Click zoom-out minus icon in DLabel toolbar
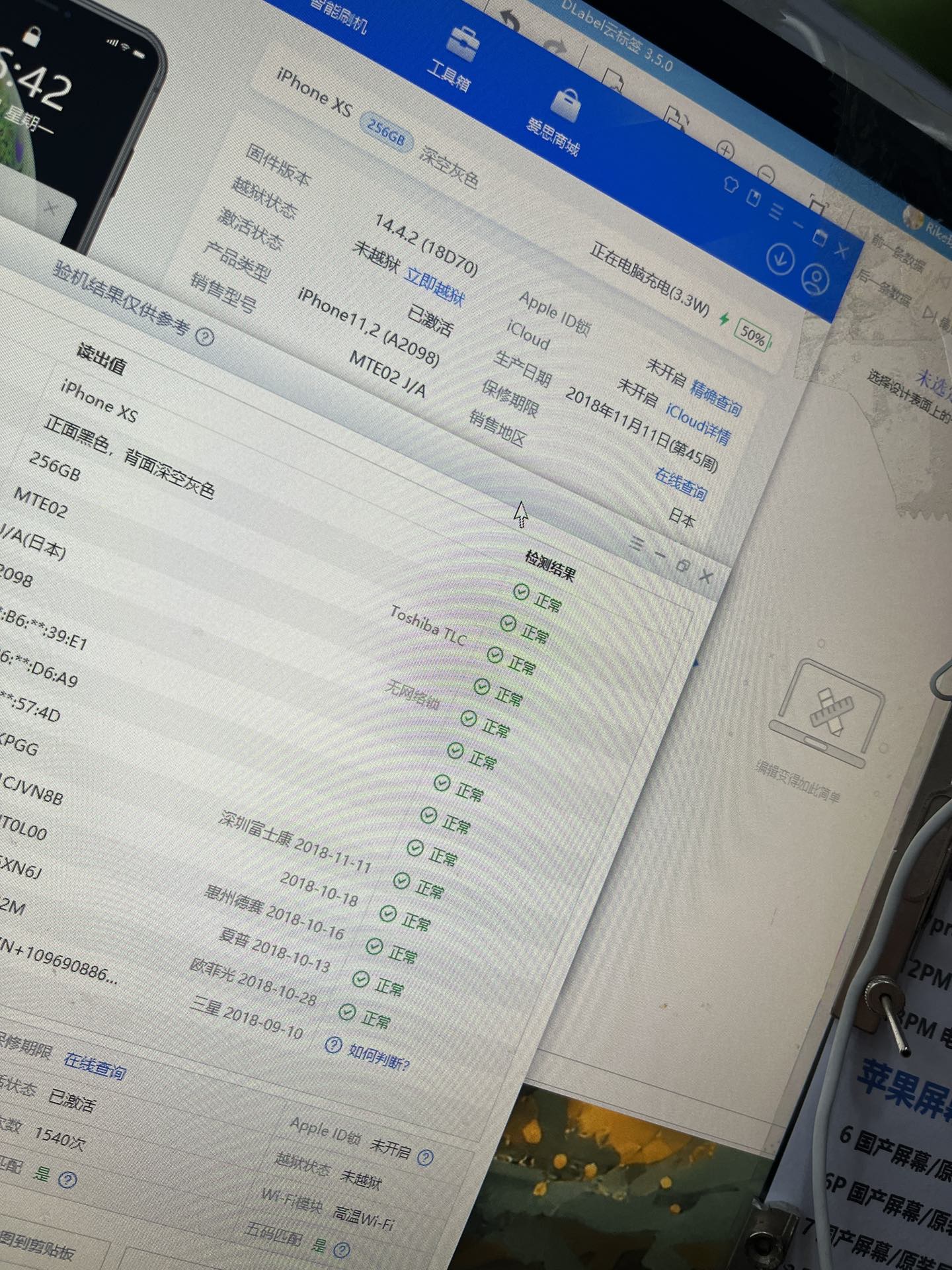Viewport: 952px width, 1270px height. 766,175
